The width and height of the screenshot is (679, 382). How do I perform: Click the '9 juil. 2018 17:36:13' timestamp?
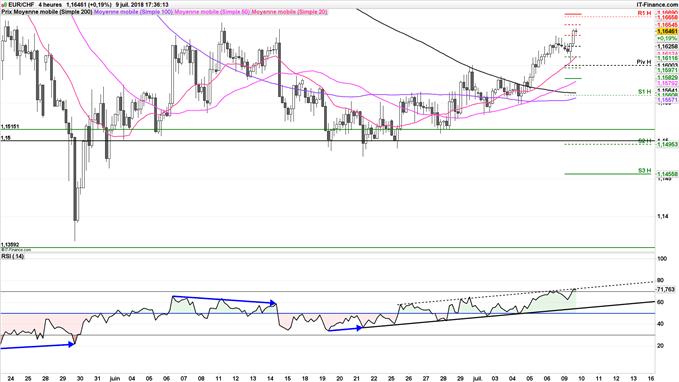142,4
